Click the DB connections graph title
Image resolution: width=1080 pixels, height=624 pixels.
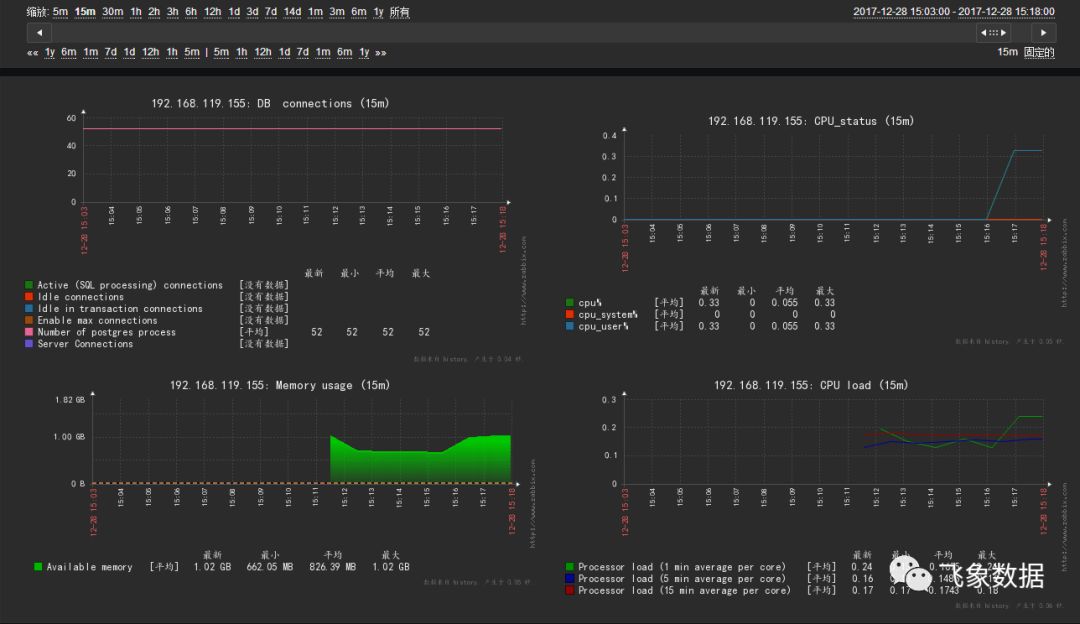270,103
